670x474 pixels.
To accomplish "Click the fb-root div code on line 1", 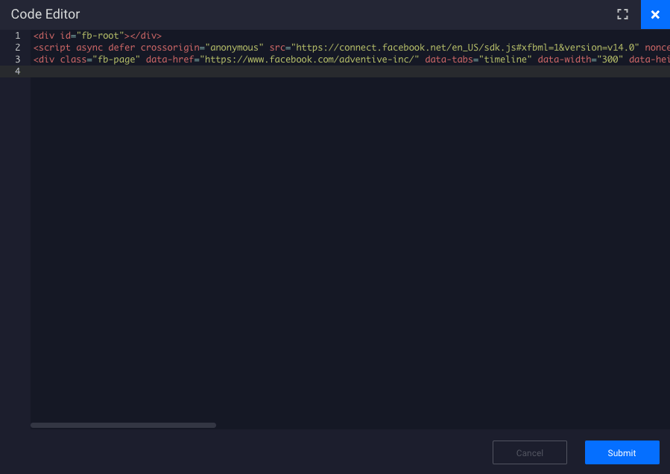I will (x=97, y=35).
